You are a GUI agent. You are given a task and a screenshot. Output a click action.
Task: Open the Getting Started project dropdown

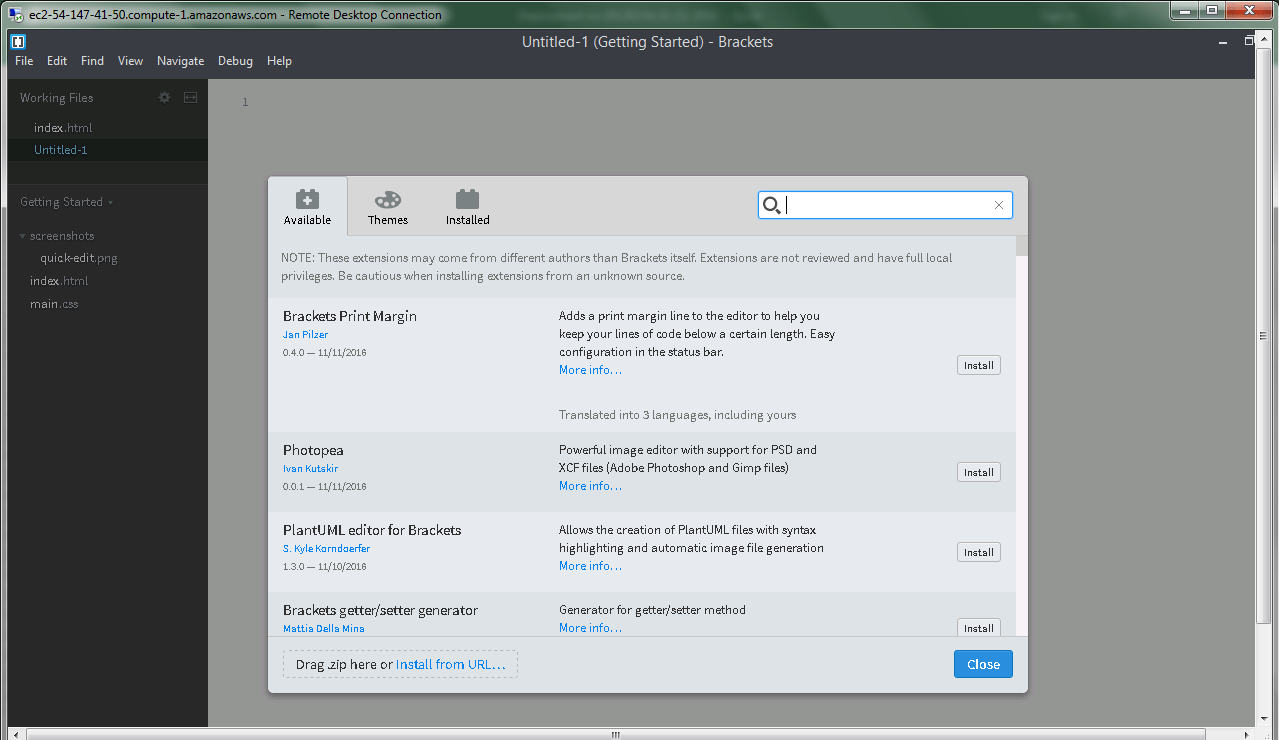coord(110,202)
